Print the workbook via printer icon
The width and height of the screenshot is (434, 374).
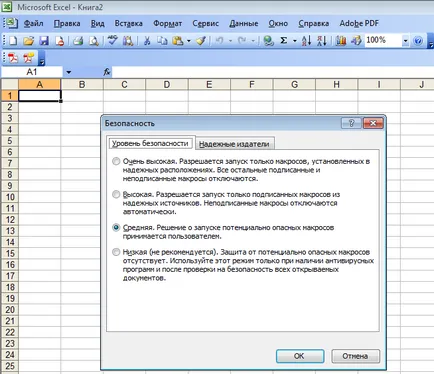click(78, 41)
